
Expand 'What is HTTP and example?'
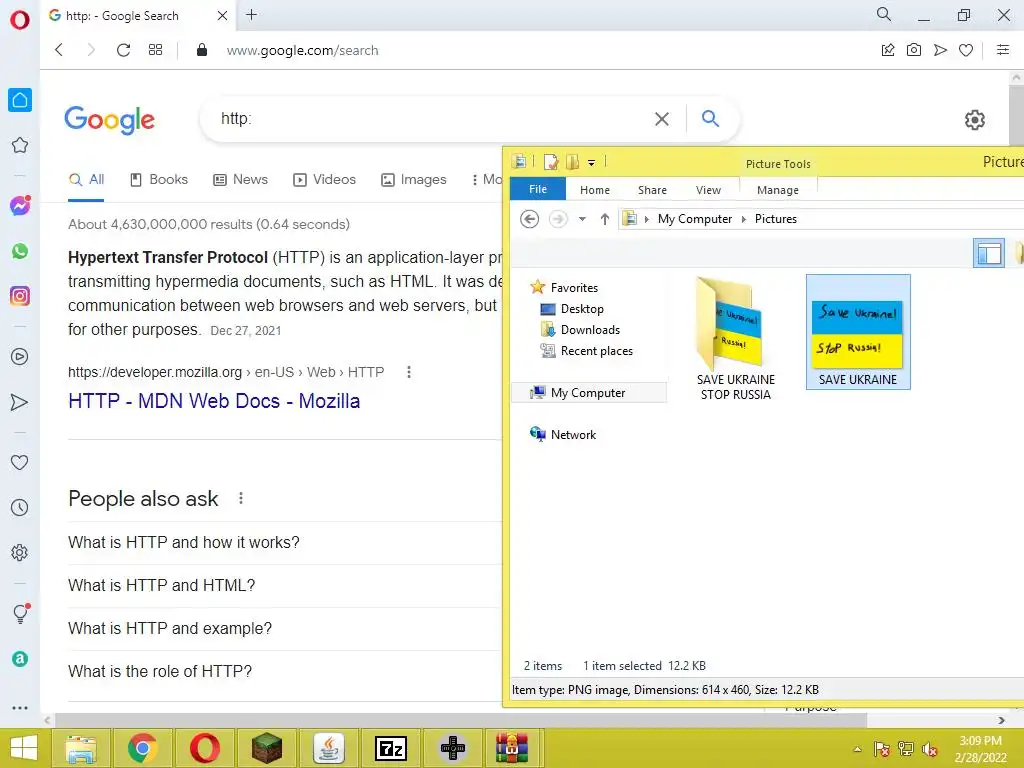pos(285,629)
